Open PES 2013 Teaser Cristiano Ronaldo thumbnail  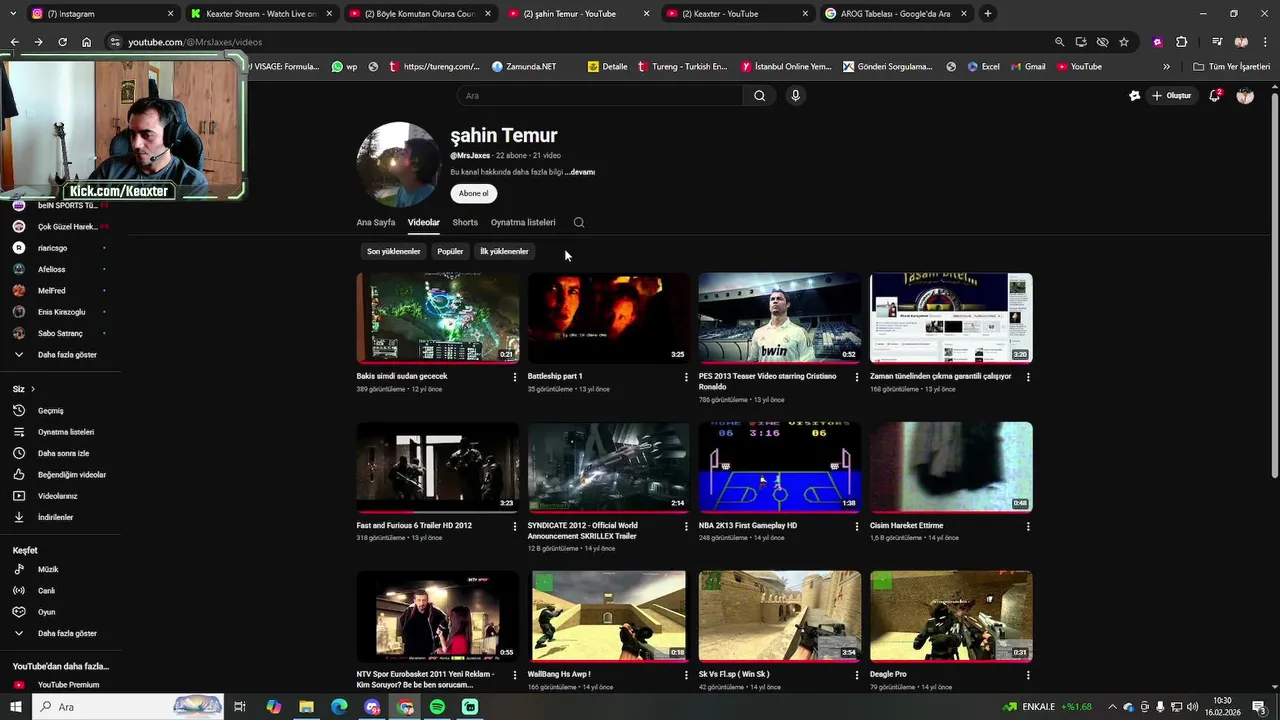tap(780, 318)
